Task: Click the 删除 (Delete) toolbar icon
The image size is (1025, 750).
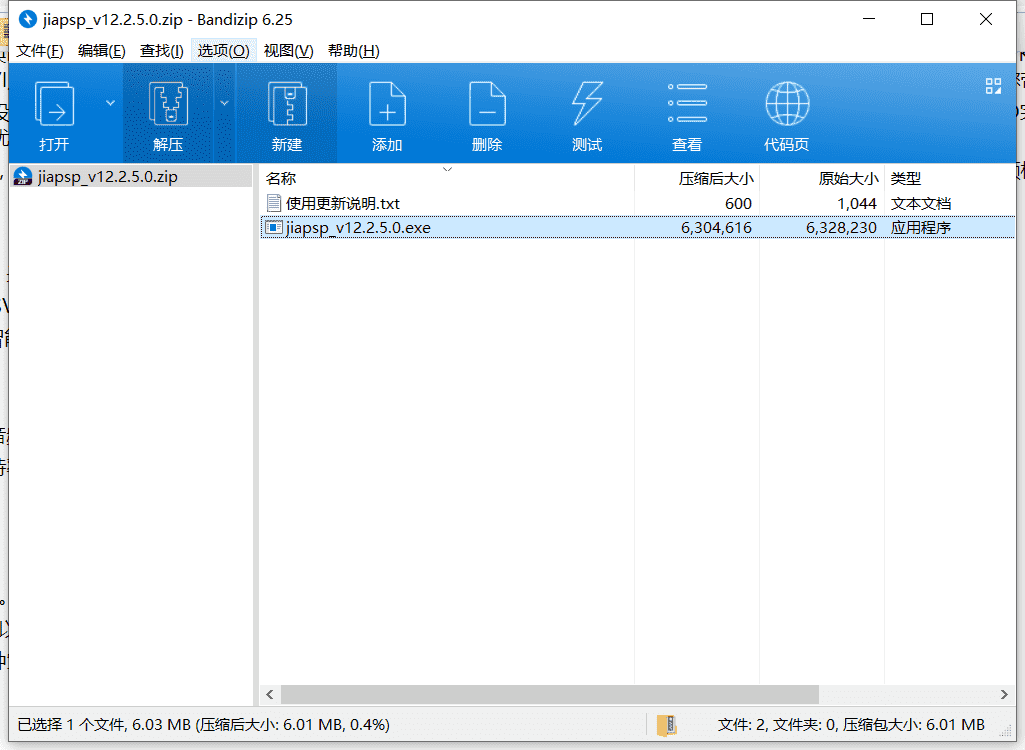Action: (x=487, y=105)
